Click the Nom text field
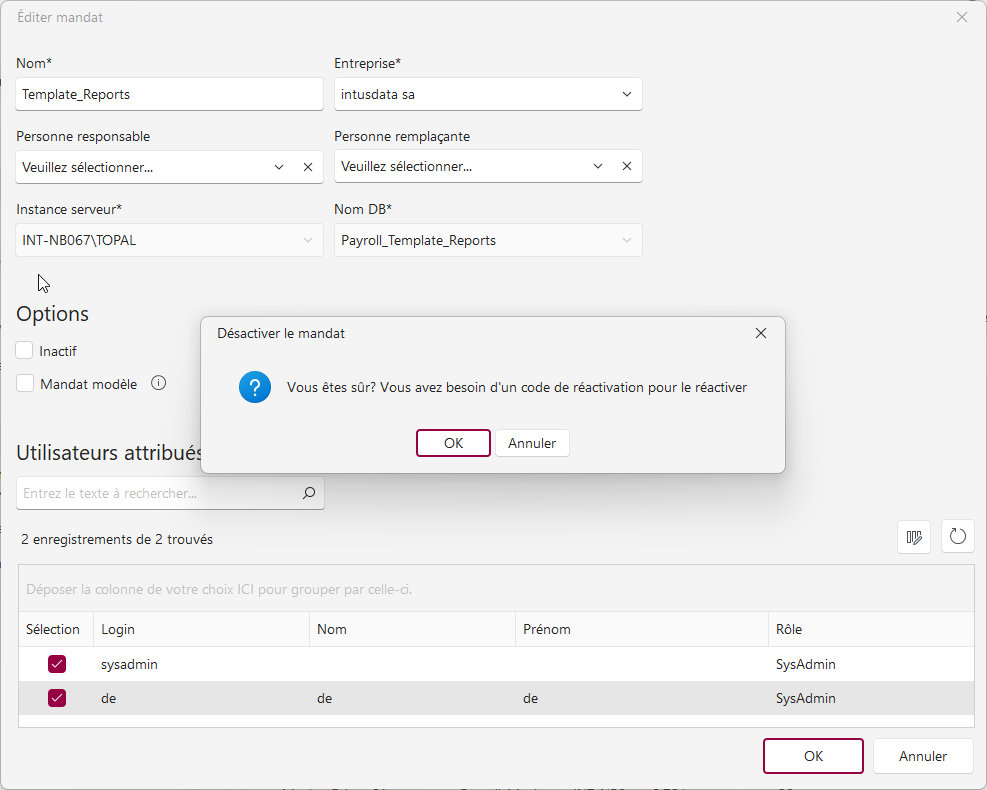987x790 pixels. 169,95
